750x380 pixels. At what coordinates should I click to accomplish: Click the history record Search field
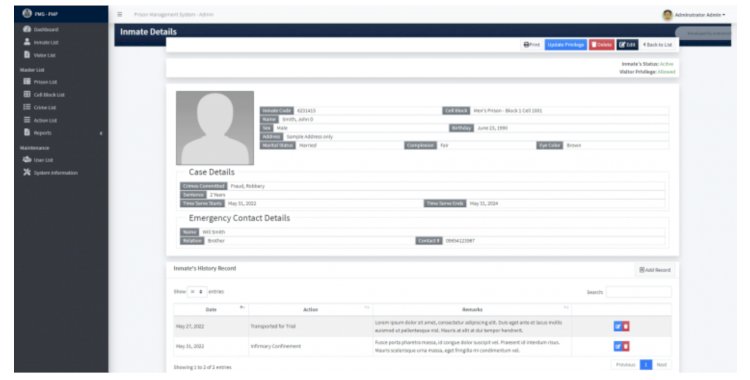pos(639,292)
